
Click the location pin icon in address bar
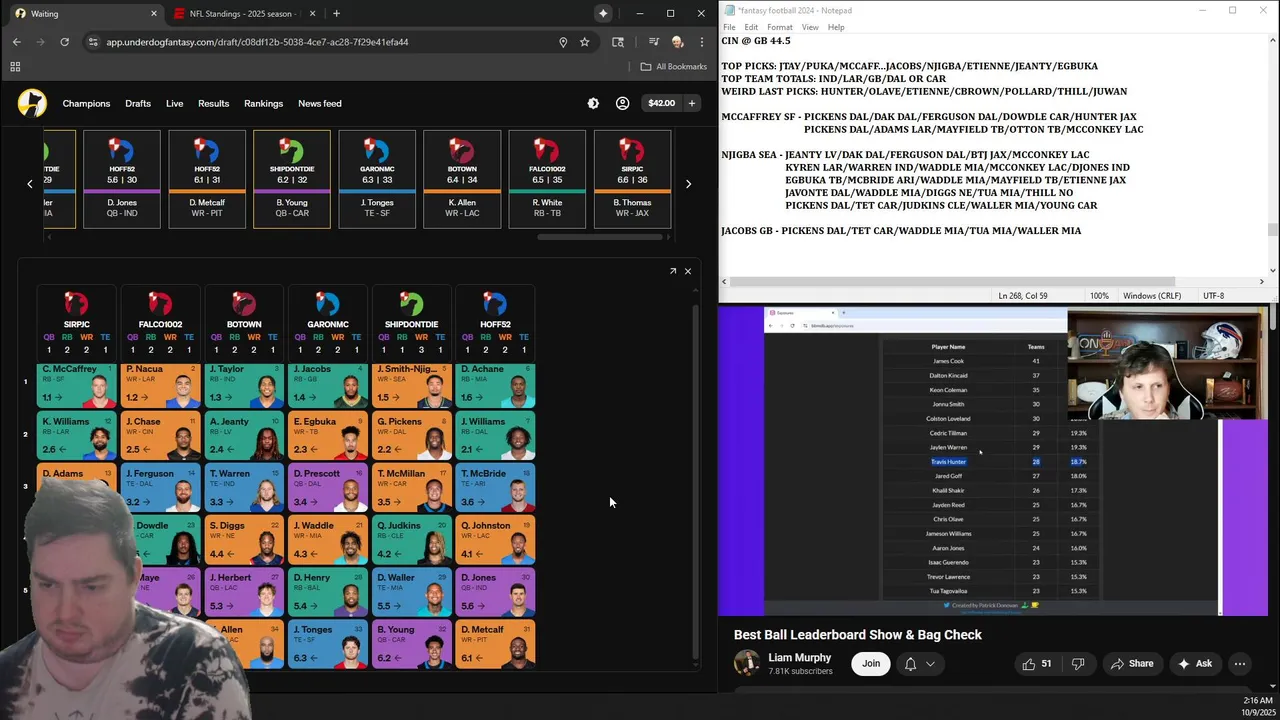563,42
